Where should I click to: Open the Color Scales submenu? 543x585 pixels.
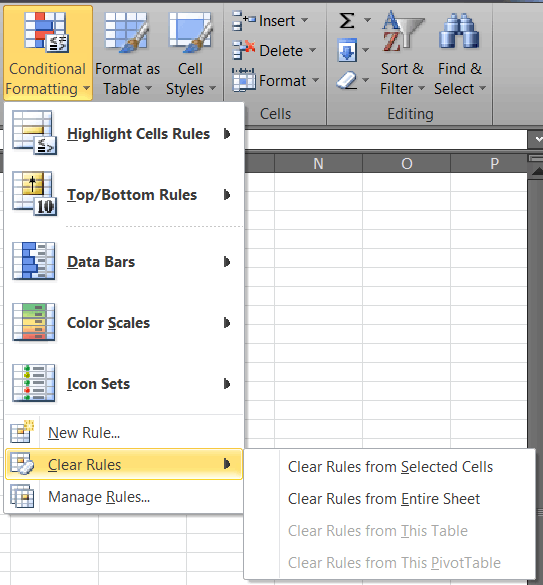tap(124, 323)
